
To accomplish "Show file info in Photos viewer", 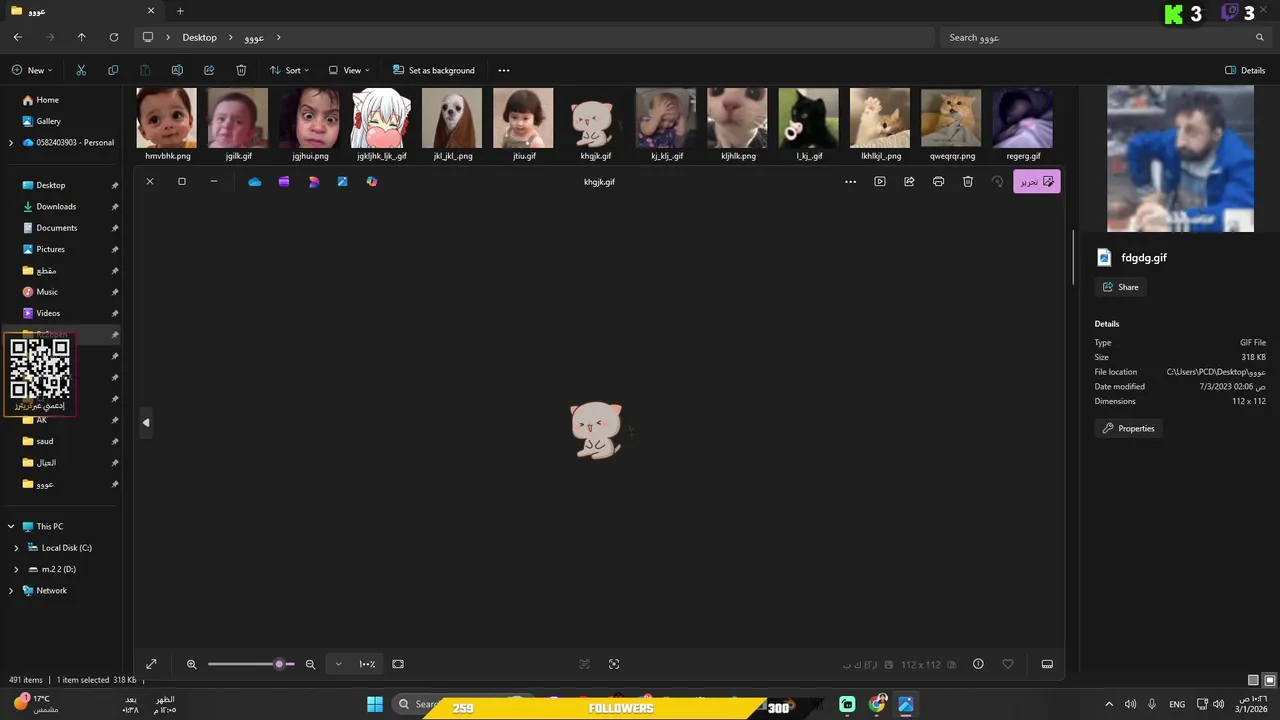I will (978, 664).
